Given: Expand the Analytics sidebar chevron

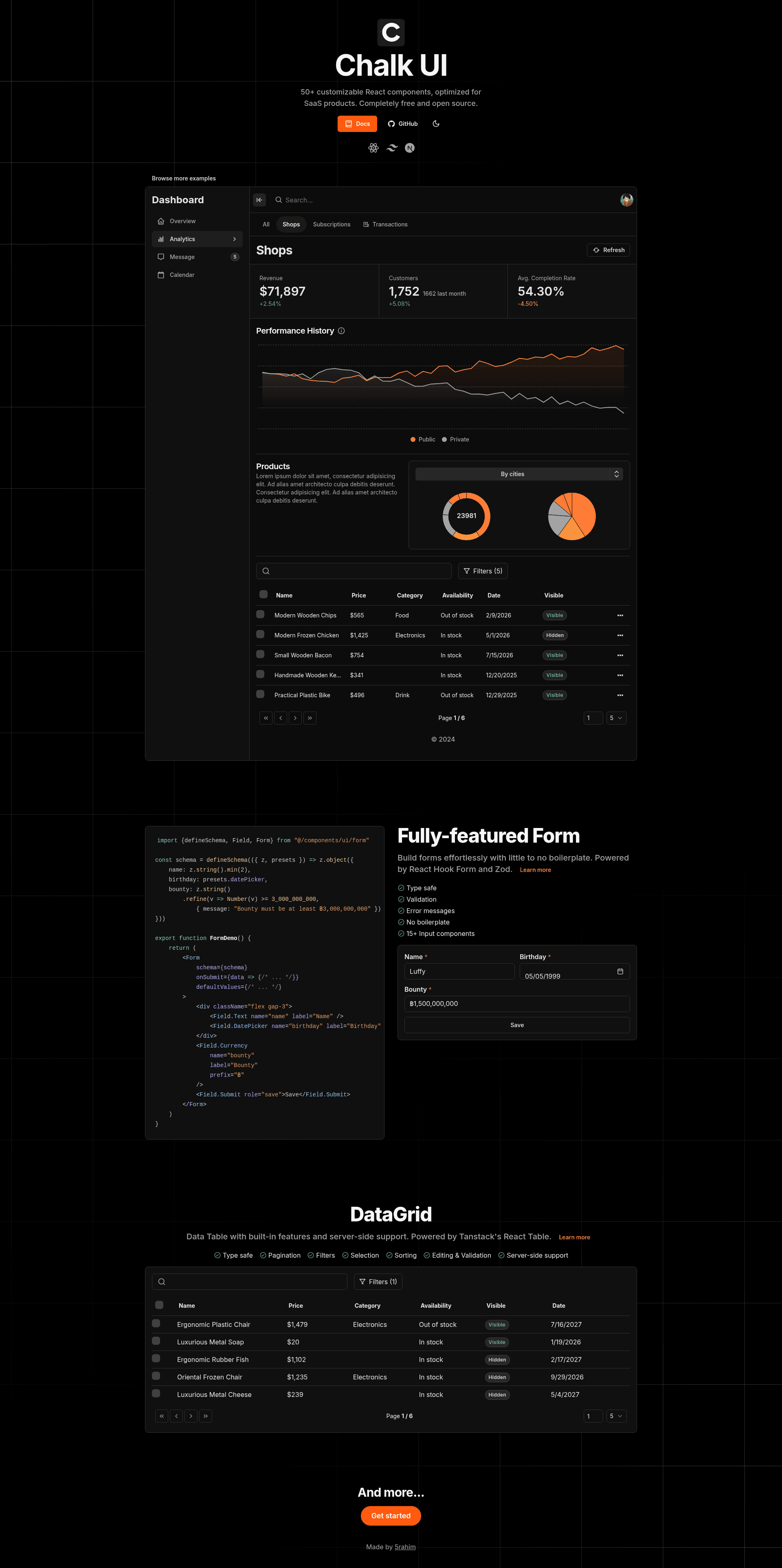Looking at the screenshot, I should tap(234, 239).
